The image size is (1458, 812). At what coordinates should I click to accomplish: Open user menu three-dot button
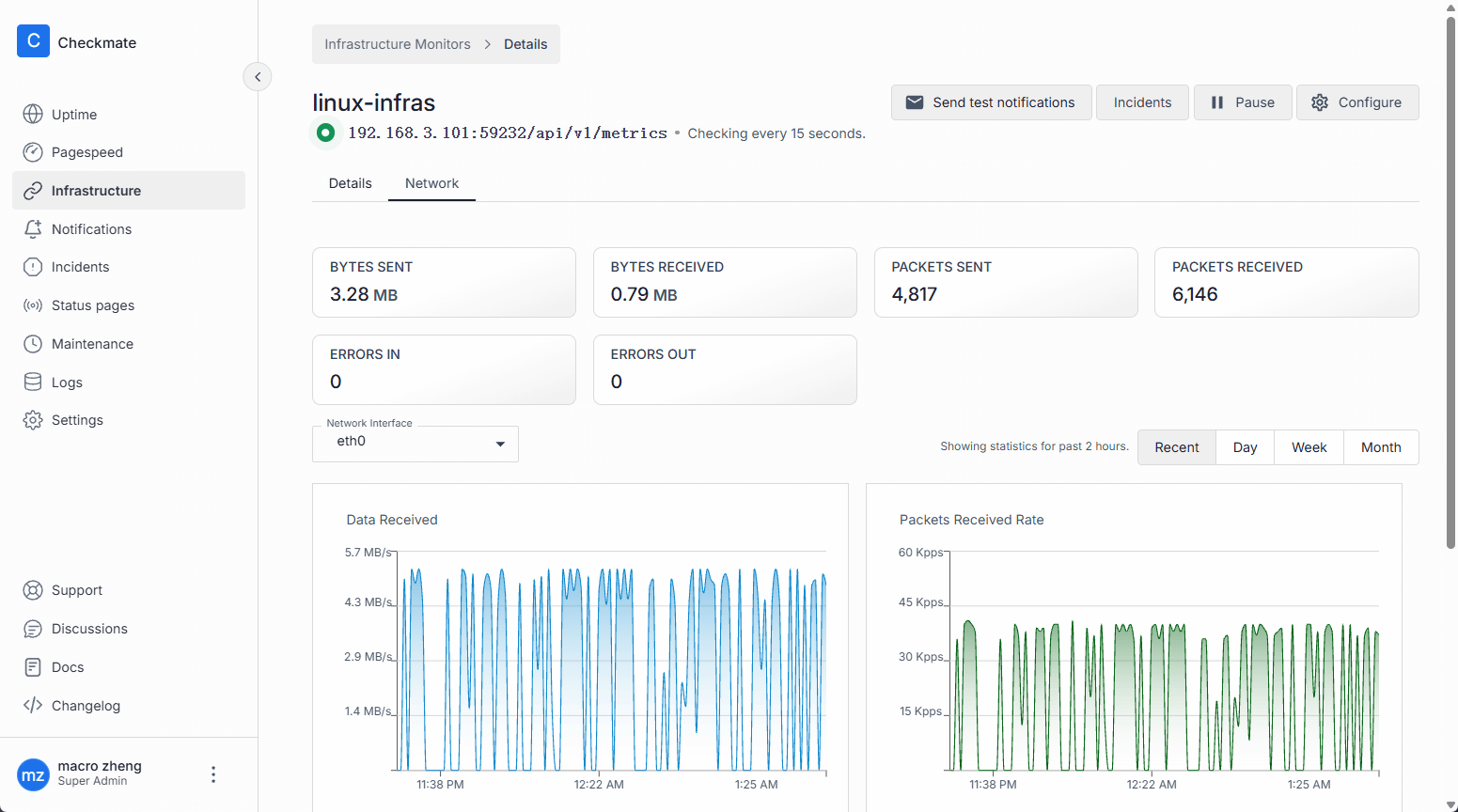213,774
